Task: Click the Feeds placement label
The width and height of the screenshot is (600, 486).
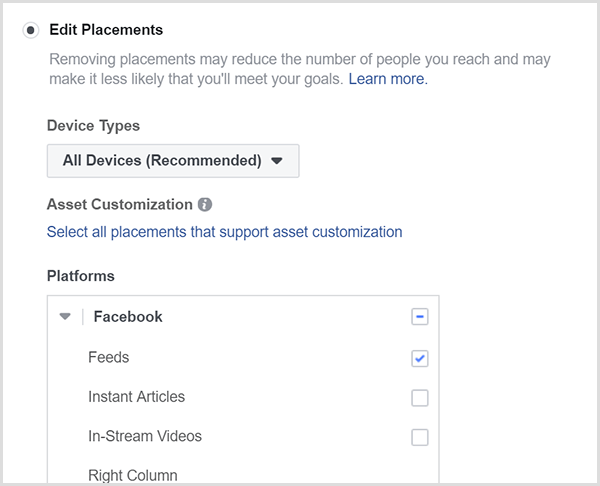Action: point(109,357)
